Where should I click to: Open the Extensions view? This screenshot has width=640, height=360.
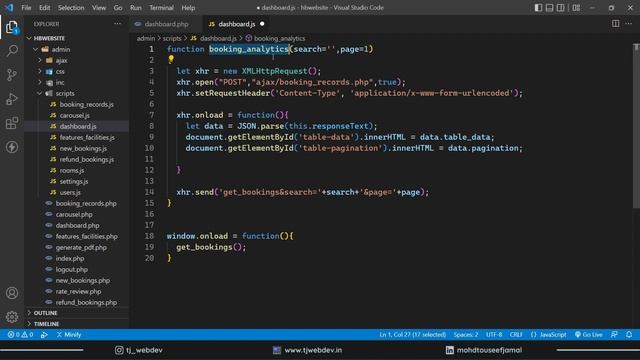(x=12, y=123)
